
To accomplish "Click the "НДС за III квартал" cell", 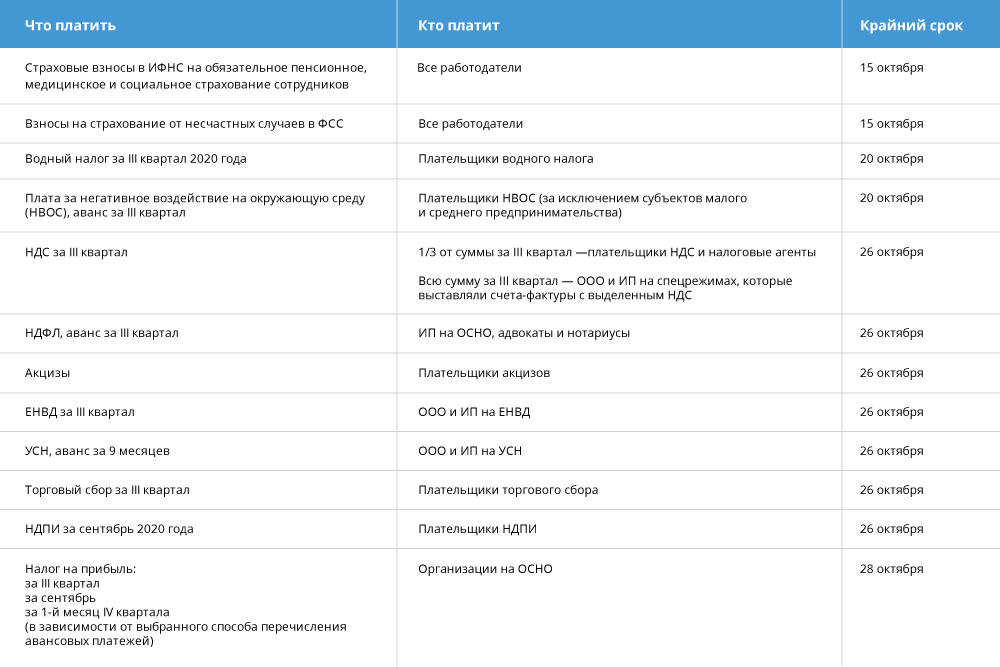I will [x=76, y=252].
